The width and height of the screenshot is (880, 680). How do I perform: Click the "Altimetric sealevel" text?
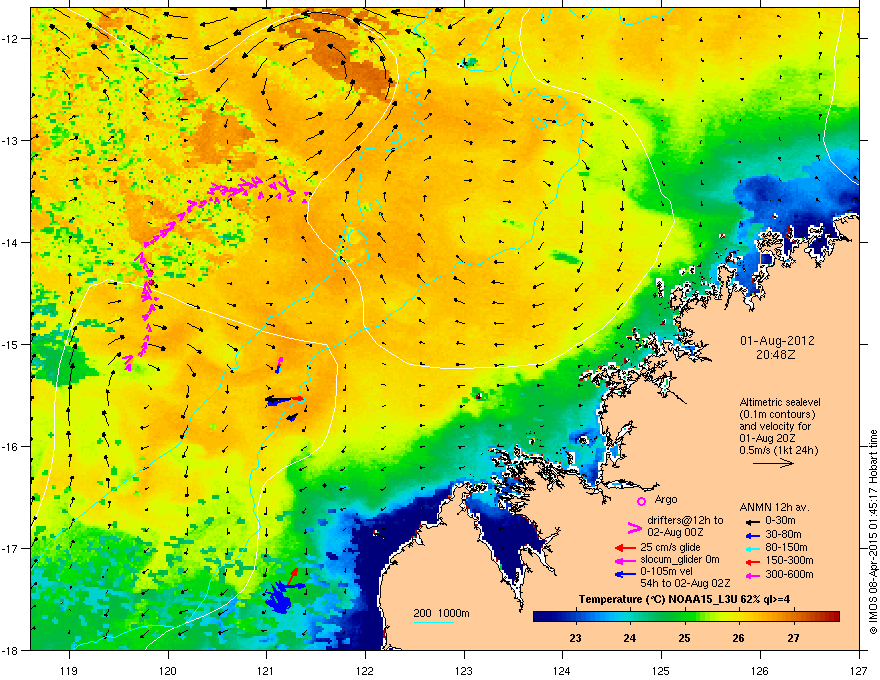coord(780,402)
